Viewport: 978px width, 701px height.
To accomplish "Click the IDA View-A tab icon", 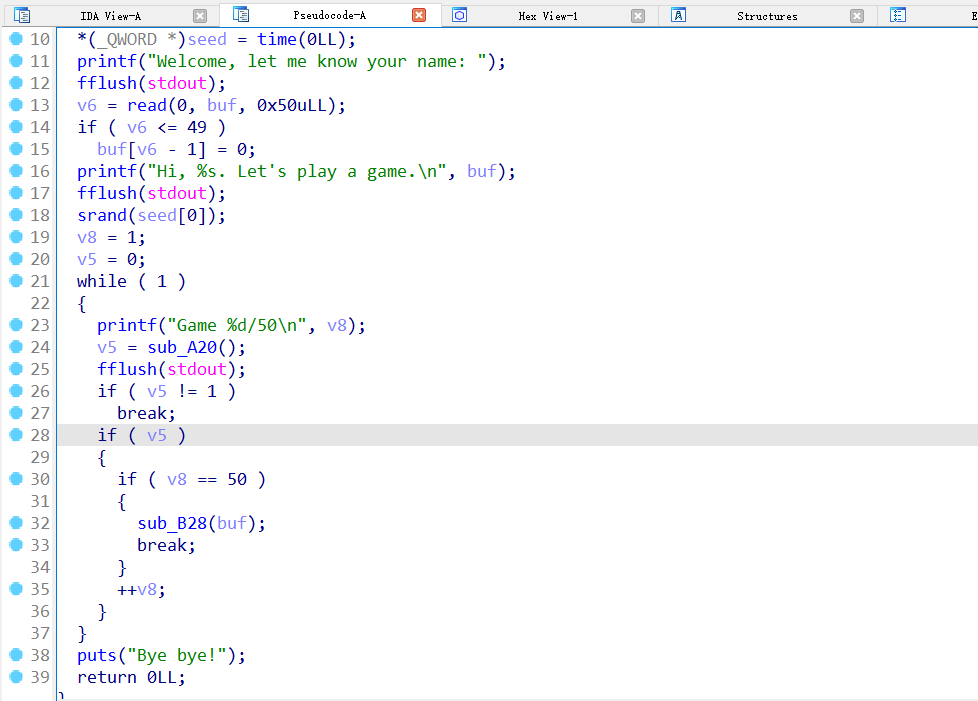I will click(x=22, y=15).
